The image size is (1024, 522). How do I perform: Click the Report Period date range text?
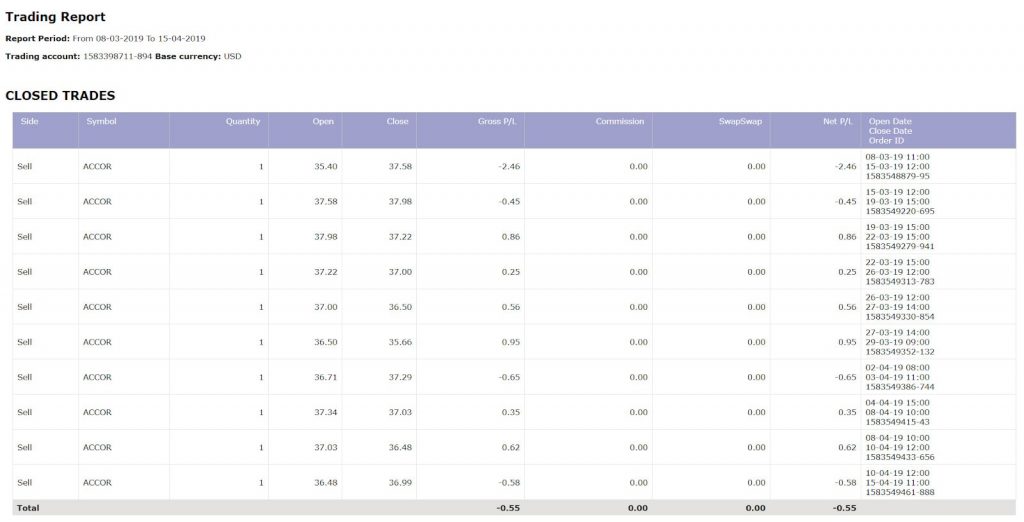tap(139, 39)
